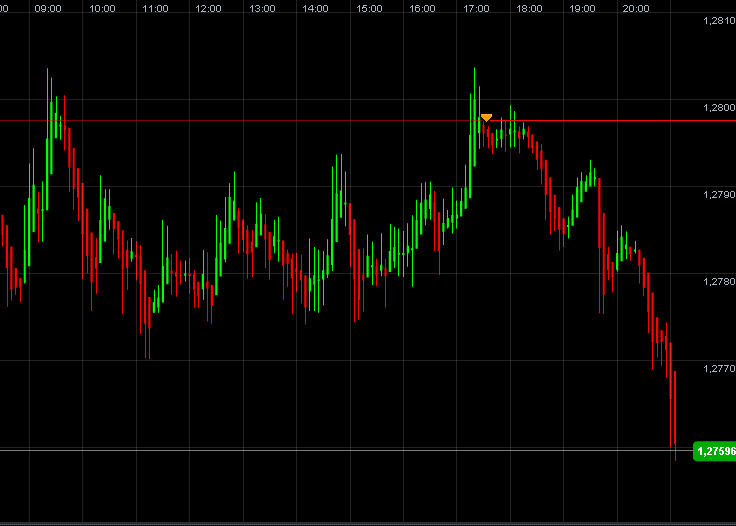Click the orange trade marker triangle
The width and height of the screenshot is (736, 526).
tap(486, 117)
